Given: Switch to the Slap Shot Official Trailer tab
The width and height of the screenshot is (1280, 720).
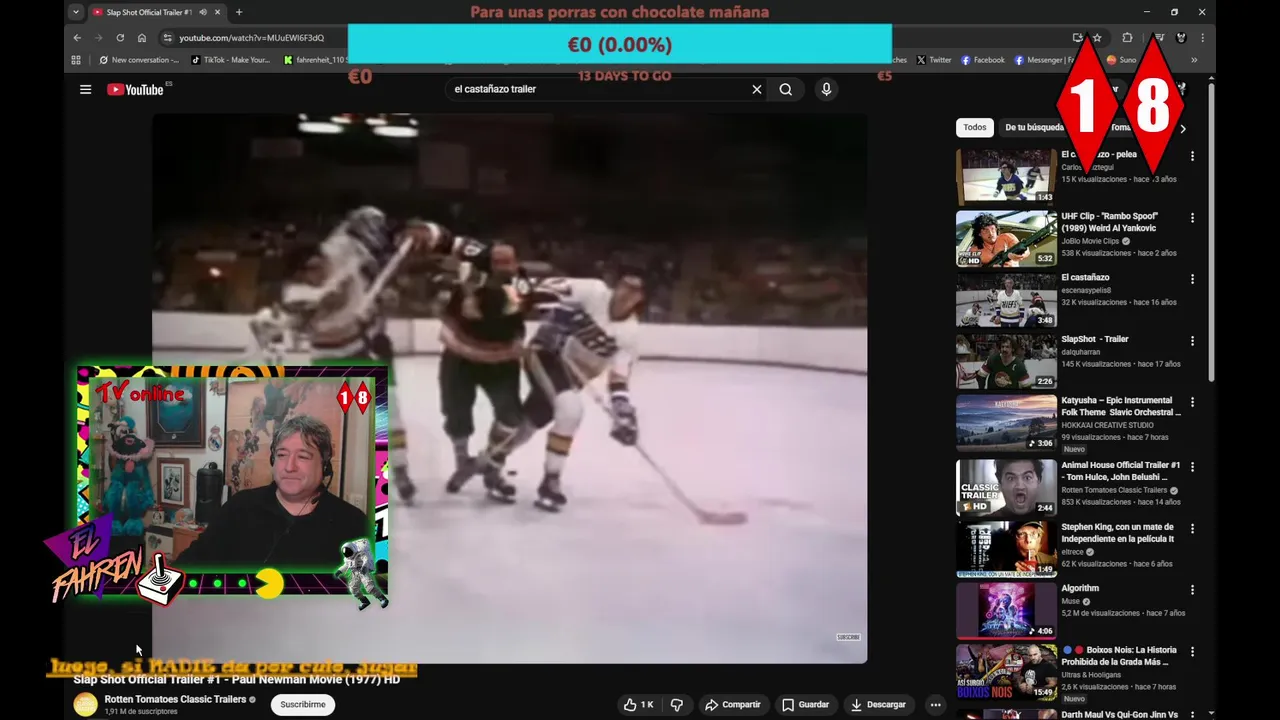Looking at the screenshot, I should click(148, 12).
